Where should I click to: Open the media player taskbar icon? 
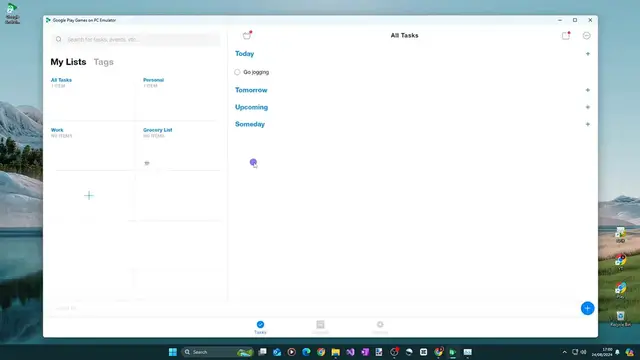tap(291, 352)
